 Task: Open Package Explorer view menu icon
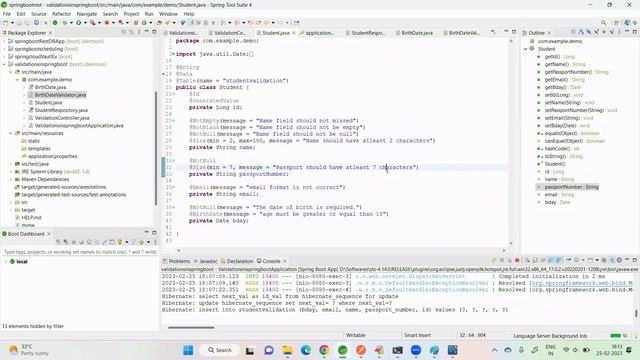(139, 32)
